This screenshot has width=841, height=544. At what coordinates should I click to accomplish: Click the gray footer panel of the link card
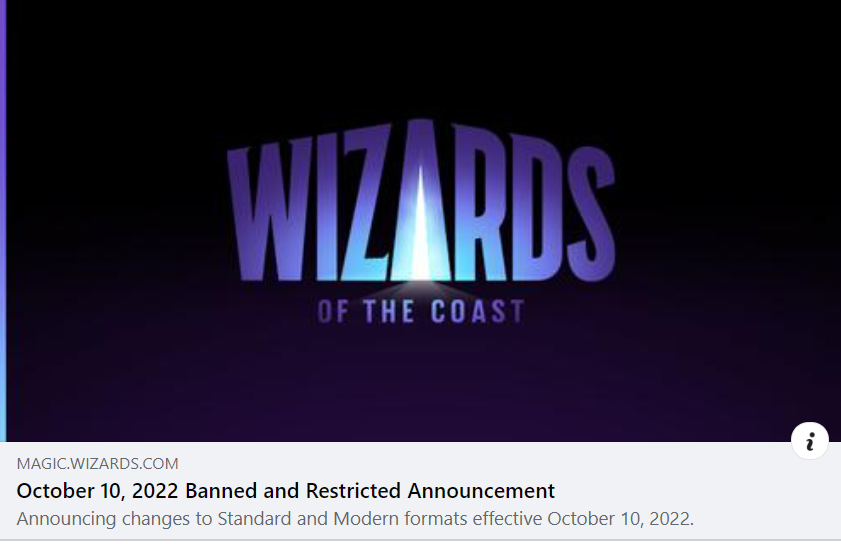coord(420,490)
